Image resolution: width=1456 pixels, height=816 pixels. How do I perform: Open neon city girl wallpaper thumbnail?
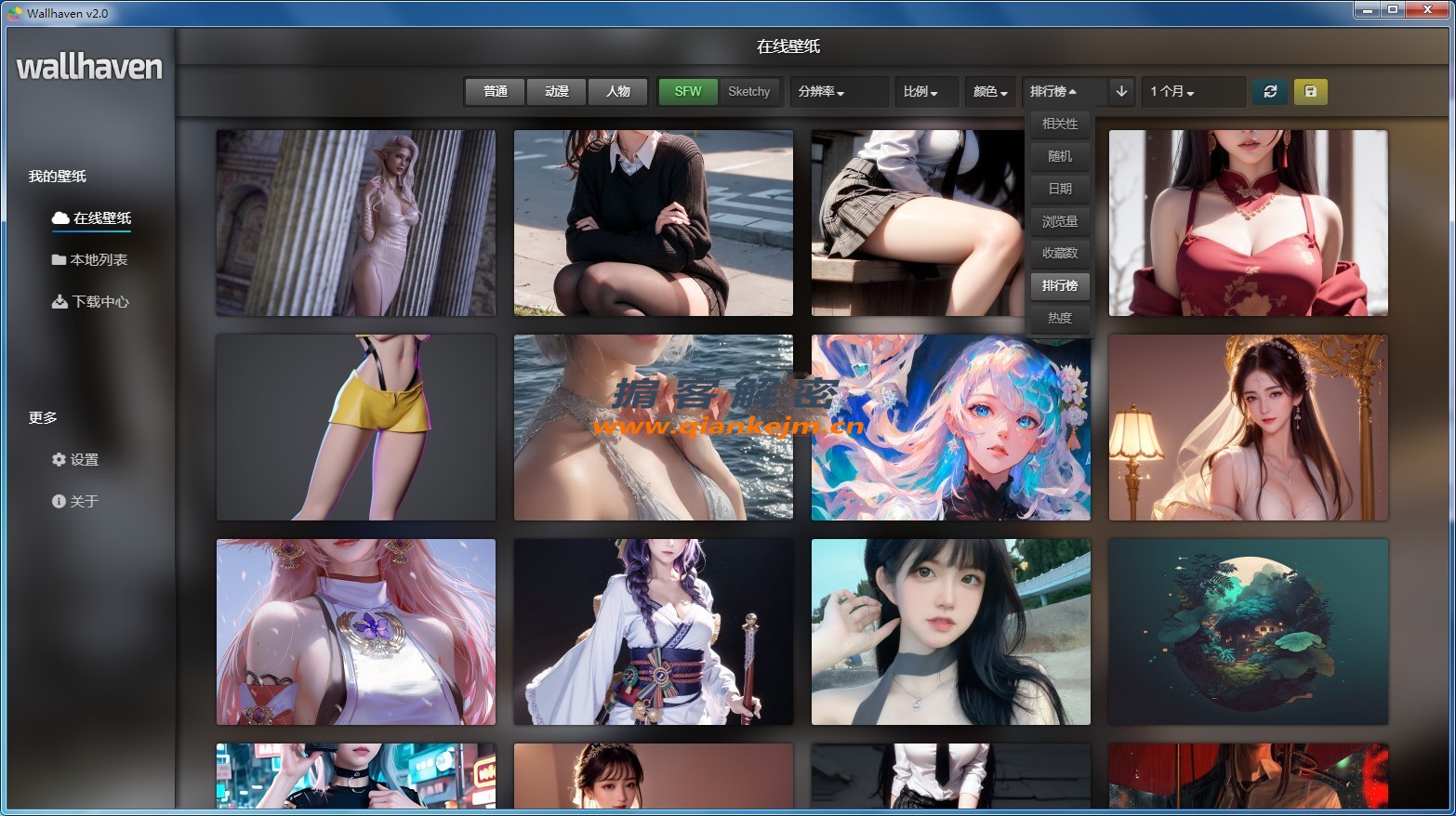pos(356,775)
